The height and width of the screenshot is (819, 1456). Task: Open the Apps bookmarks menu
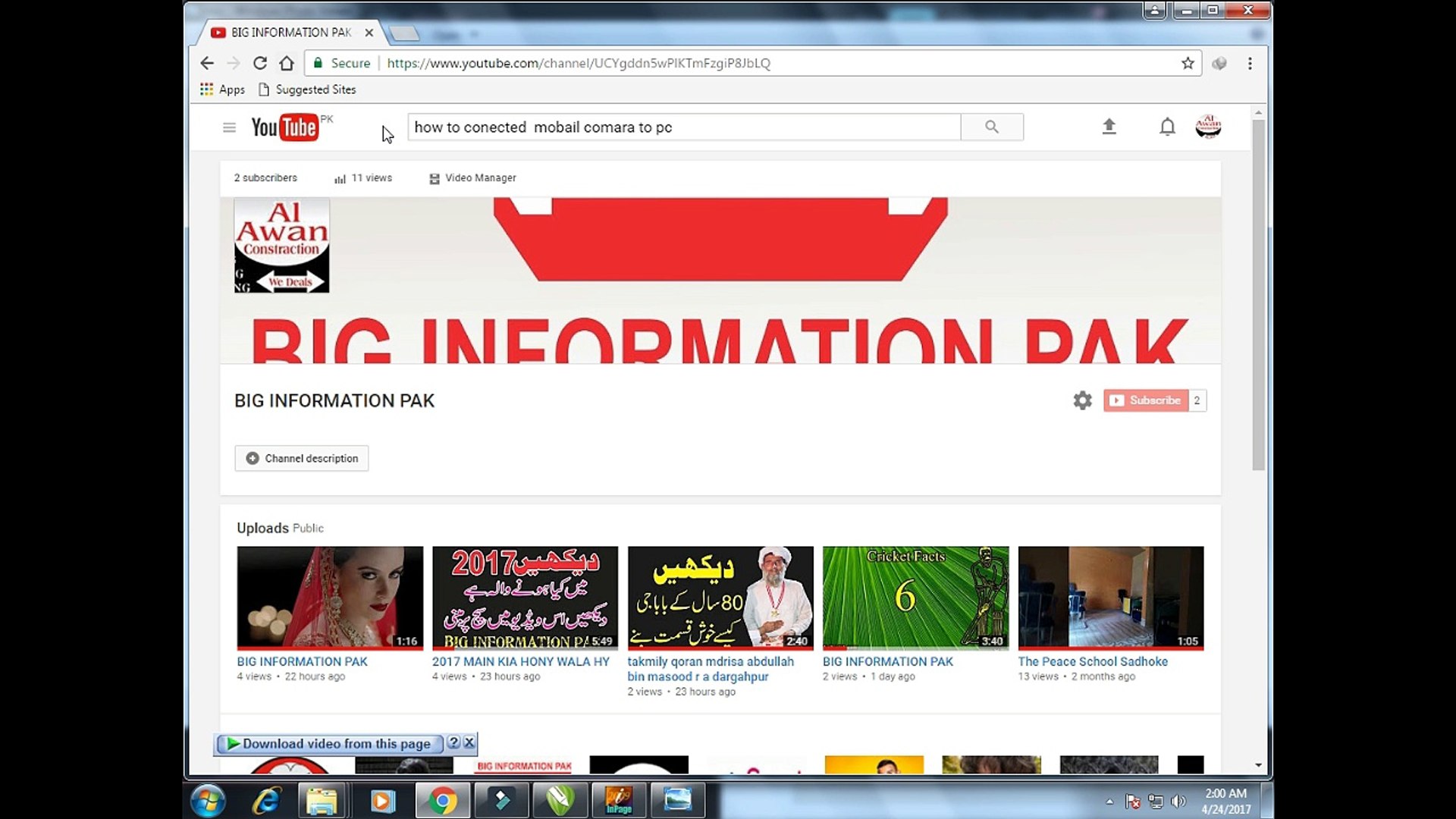point(222,89)
